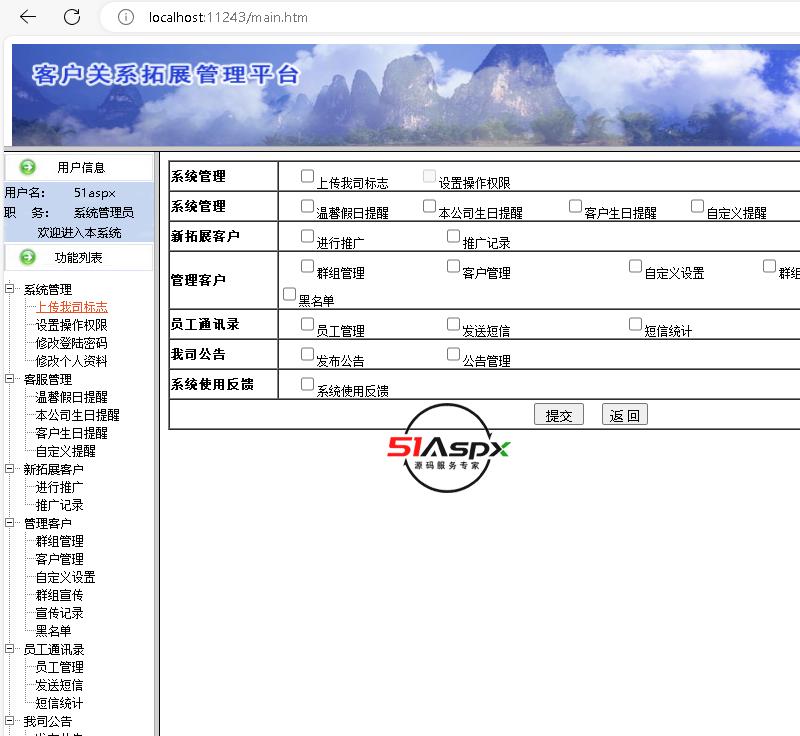Click the 新拓展客户 row label in table
The width and height of the screenshot is (800, 736).
tap(205, 236)
